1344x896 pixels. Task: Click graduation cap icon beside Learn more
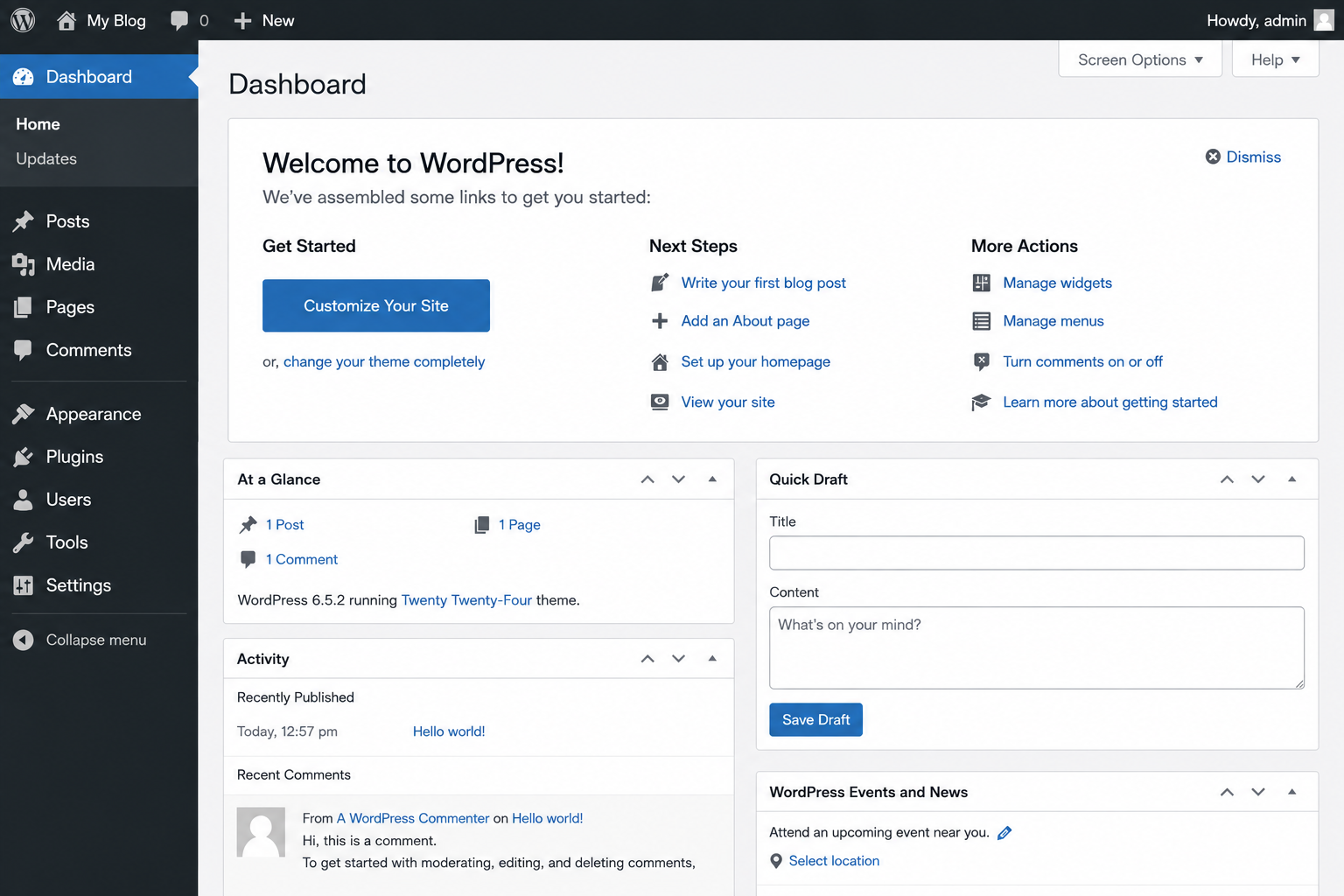[x=981, y=402]
